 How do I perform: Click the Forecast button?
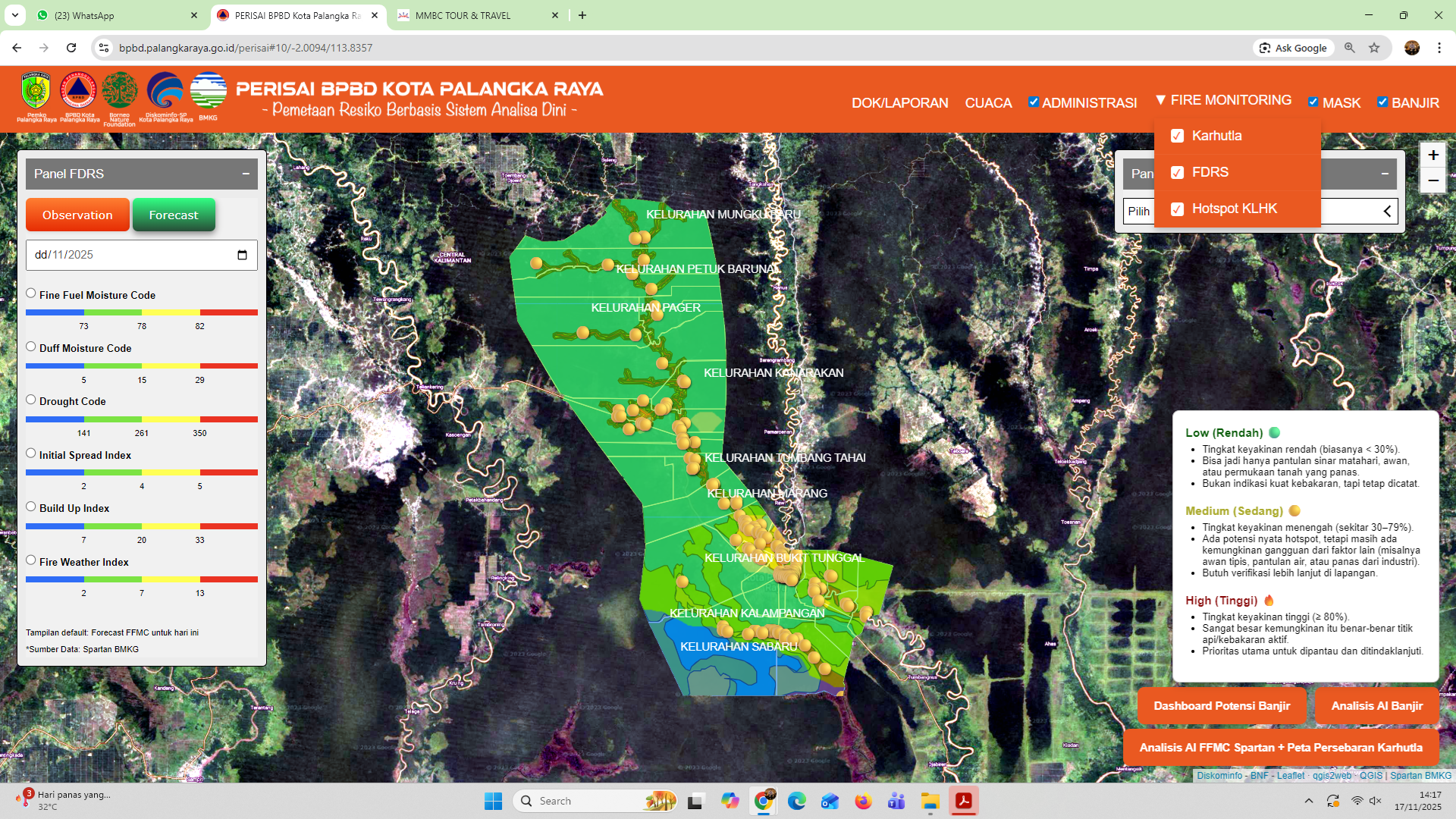(x=174, y=215)
